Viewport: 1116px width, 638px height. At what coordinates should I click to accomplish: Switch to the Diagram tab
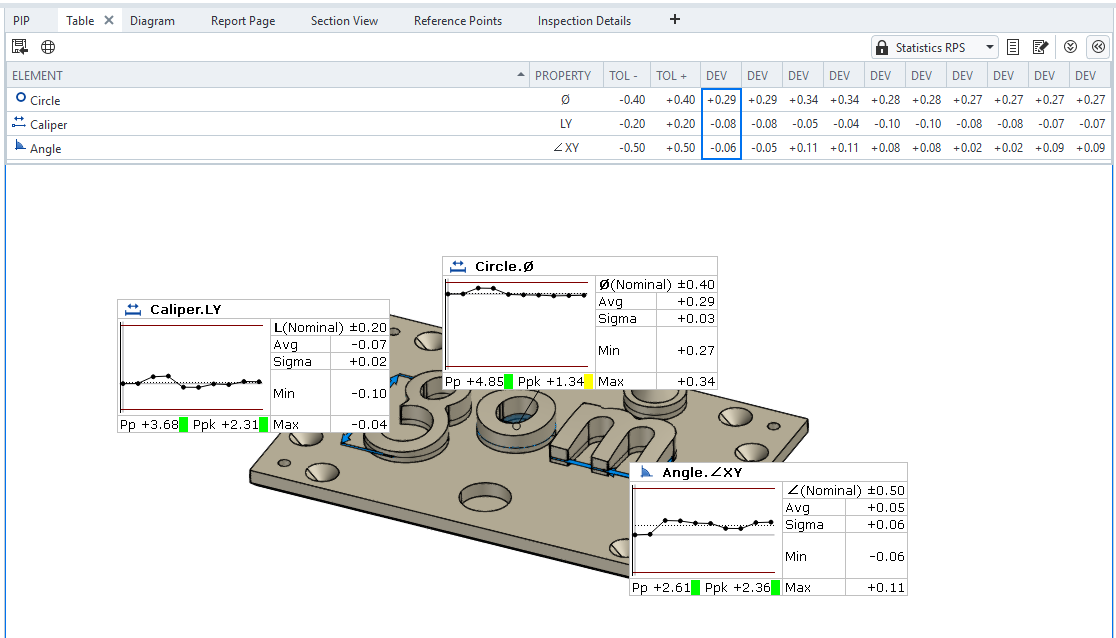click(x=152, y=20)
